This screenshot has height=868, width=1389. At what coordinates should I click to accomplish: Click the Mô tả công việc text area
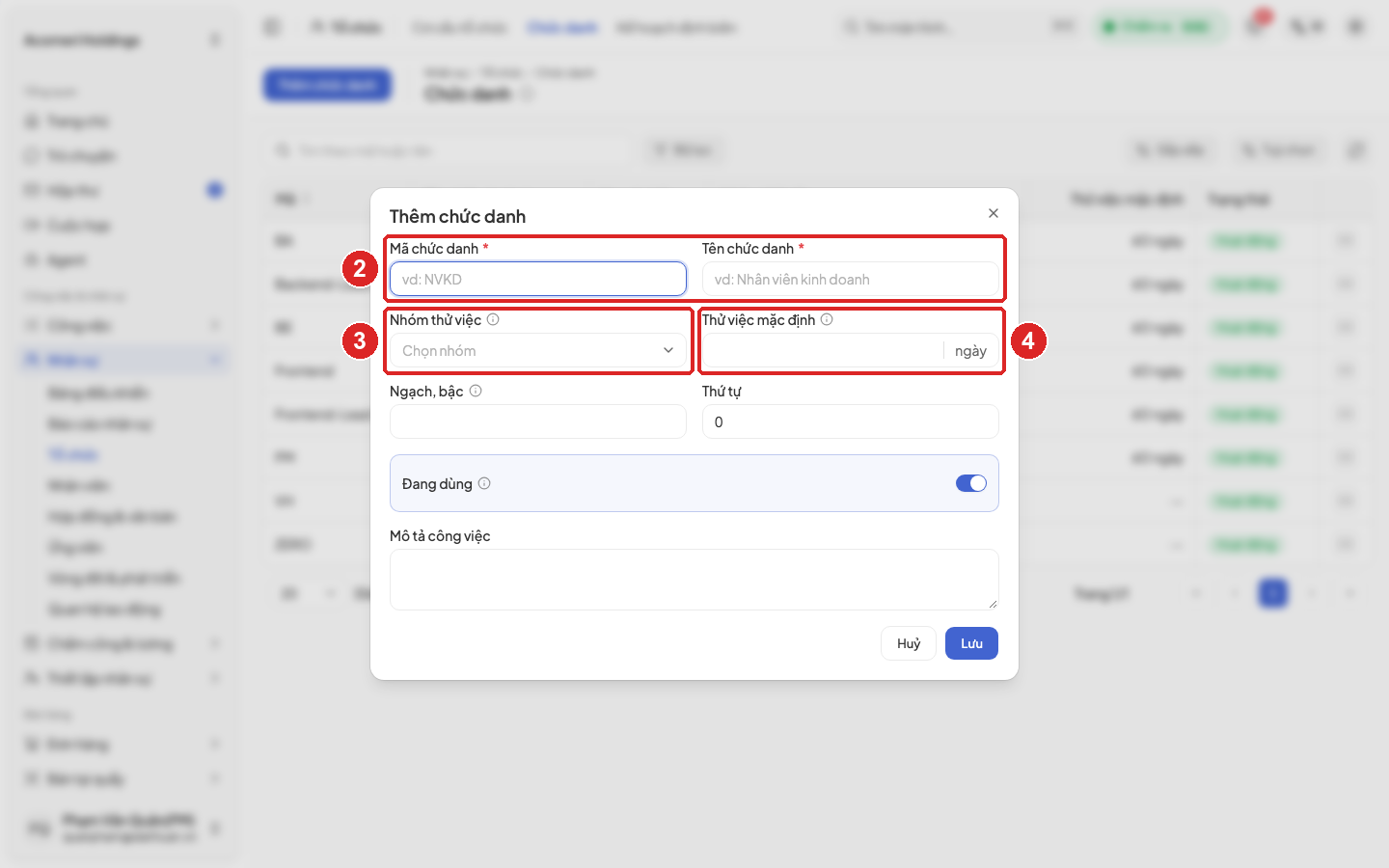pos(694,580)
